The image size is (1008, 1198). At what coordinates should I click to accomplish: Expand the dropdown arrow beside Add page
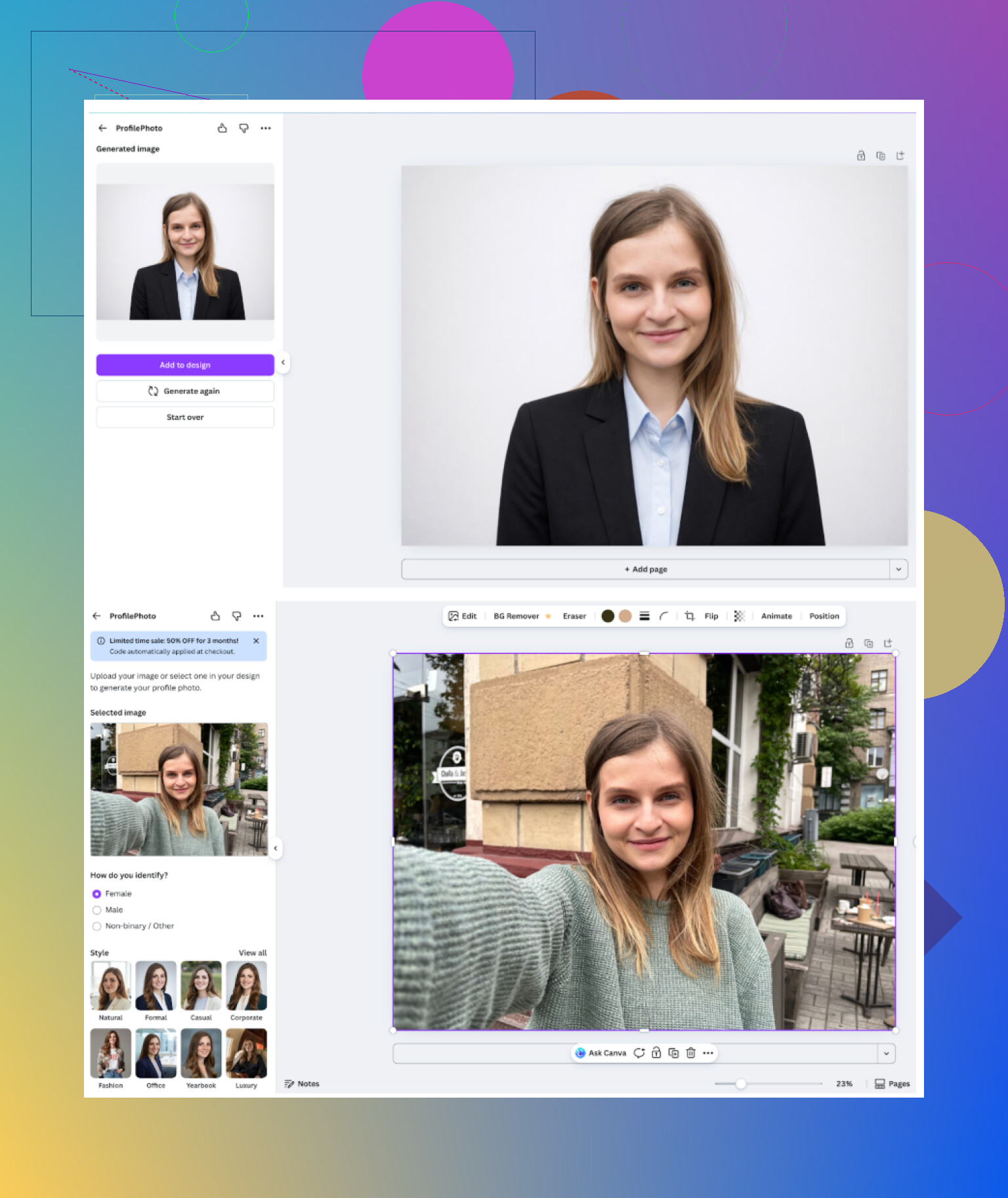point(898,569)
